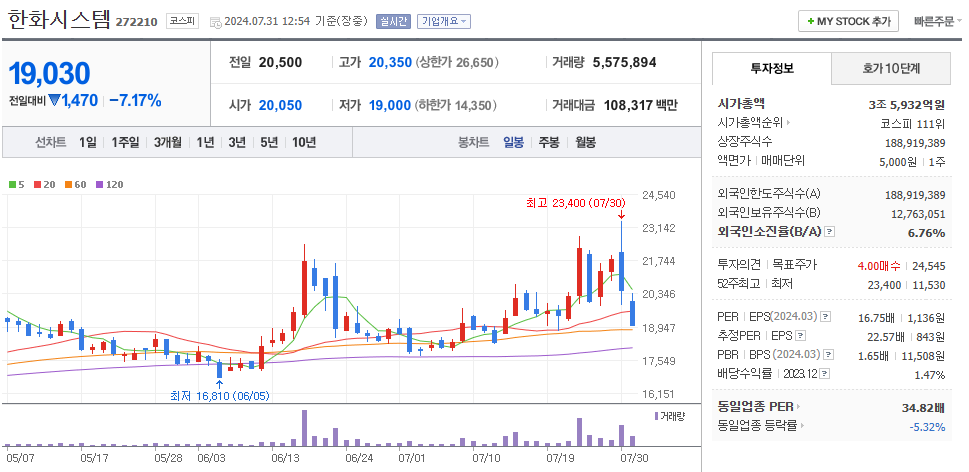Click the 동일업종 PER link
Screen dimensions: 969x472
click(x=756, y=407)
